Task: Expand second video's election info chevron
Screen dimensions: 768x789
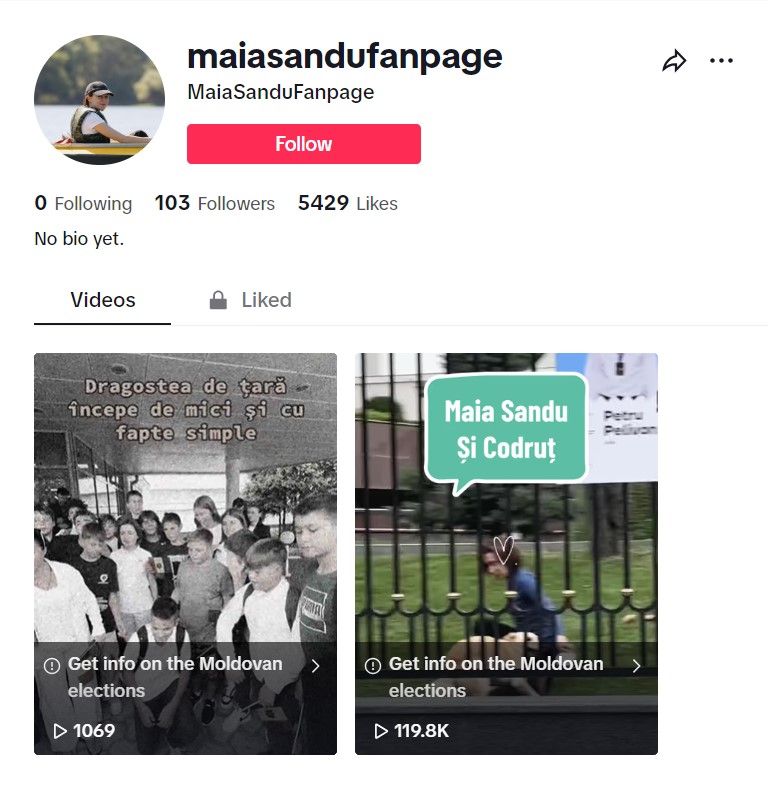Action: [x=637, y=666]
